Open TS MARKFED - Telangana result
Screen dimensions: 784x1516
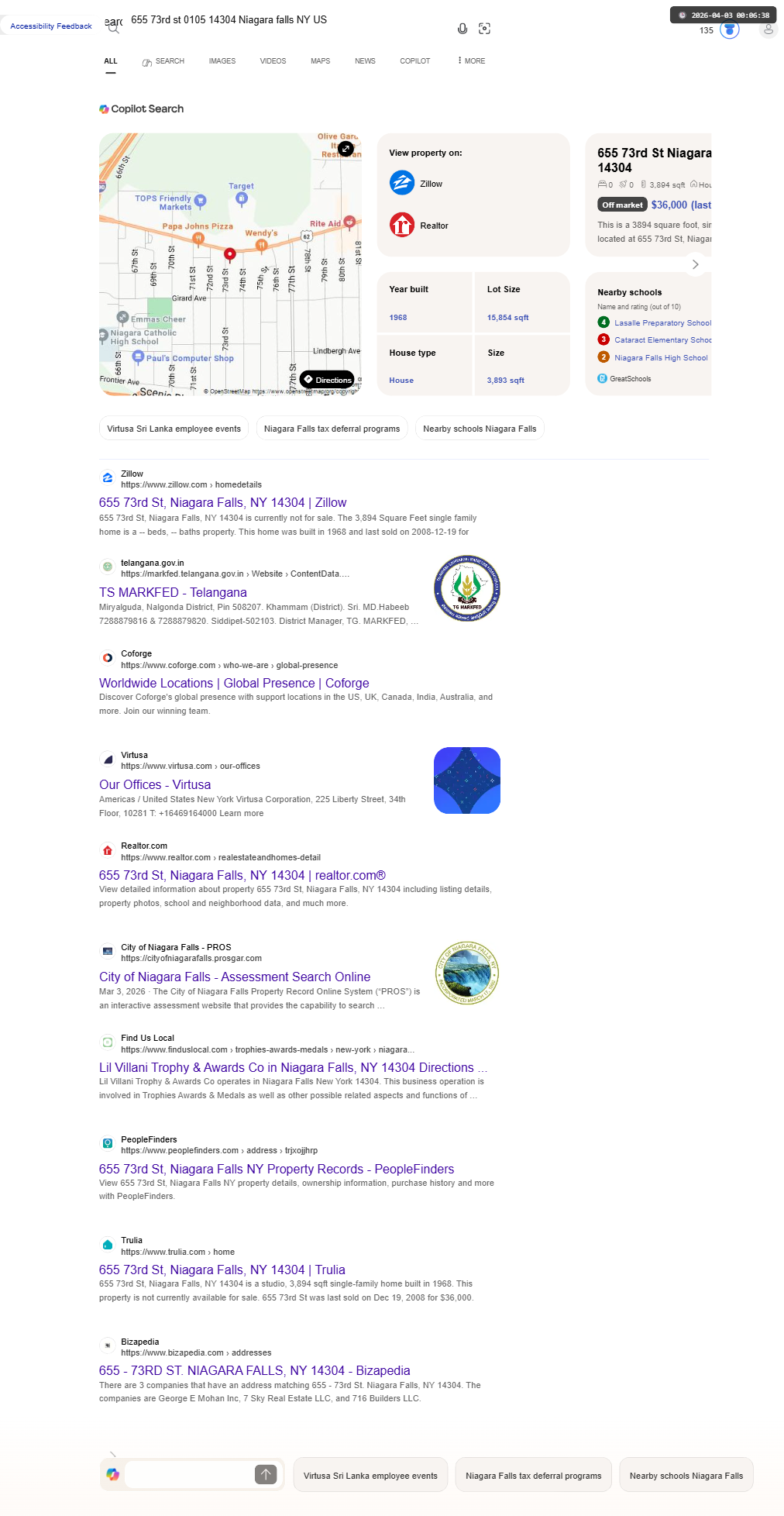coord(173,593)
